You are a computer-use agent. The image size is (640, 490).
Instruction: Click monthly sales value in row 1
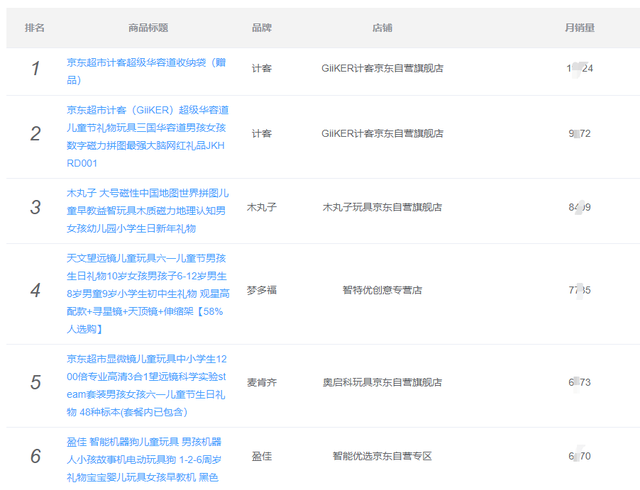point(580,68)
